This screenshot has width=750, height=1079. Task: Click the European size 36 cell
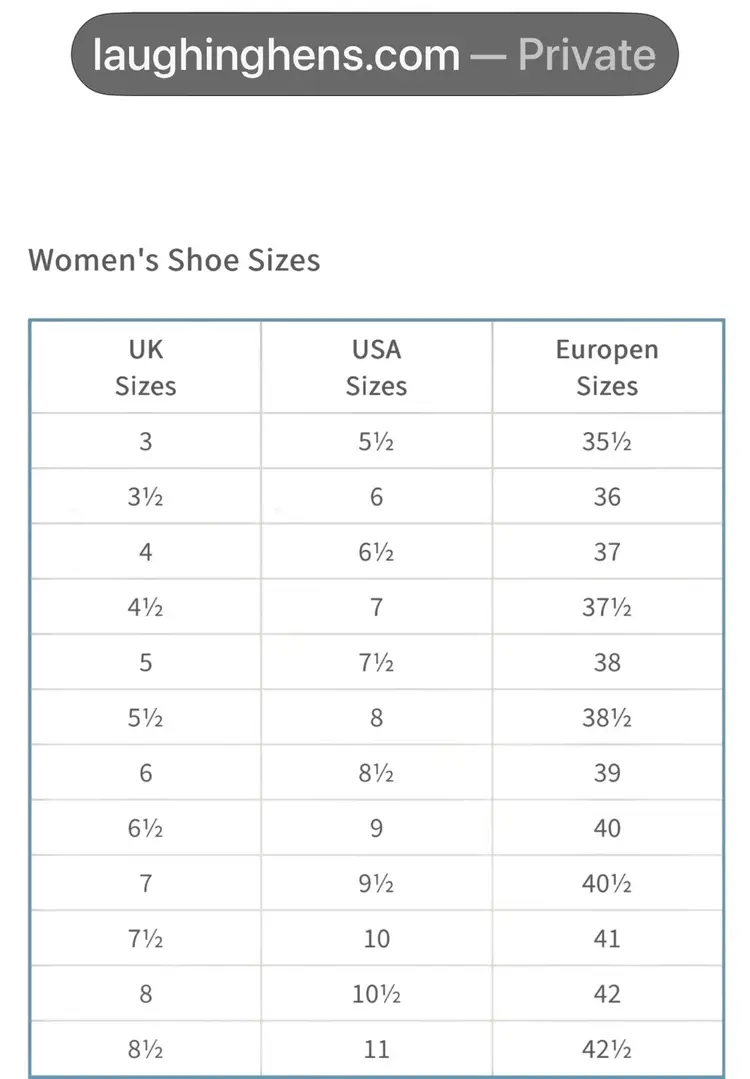607,497
